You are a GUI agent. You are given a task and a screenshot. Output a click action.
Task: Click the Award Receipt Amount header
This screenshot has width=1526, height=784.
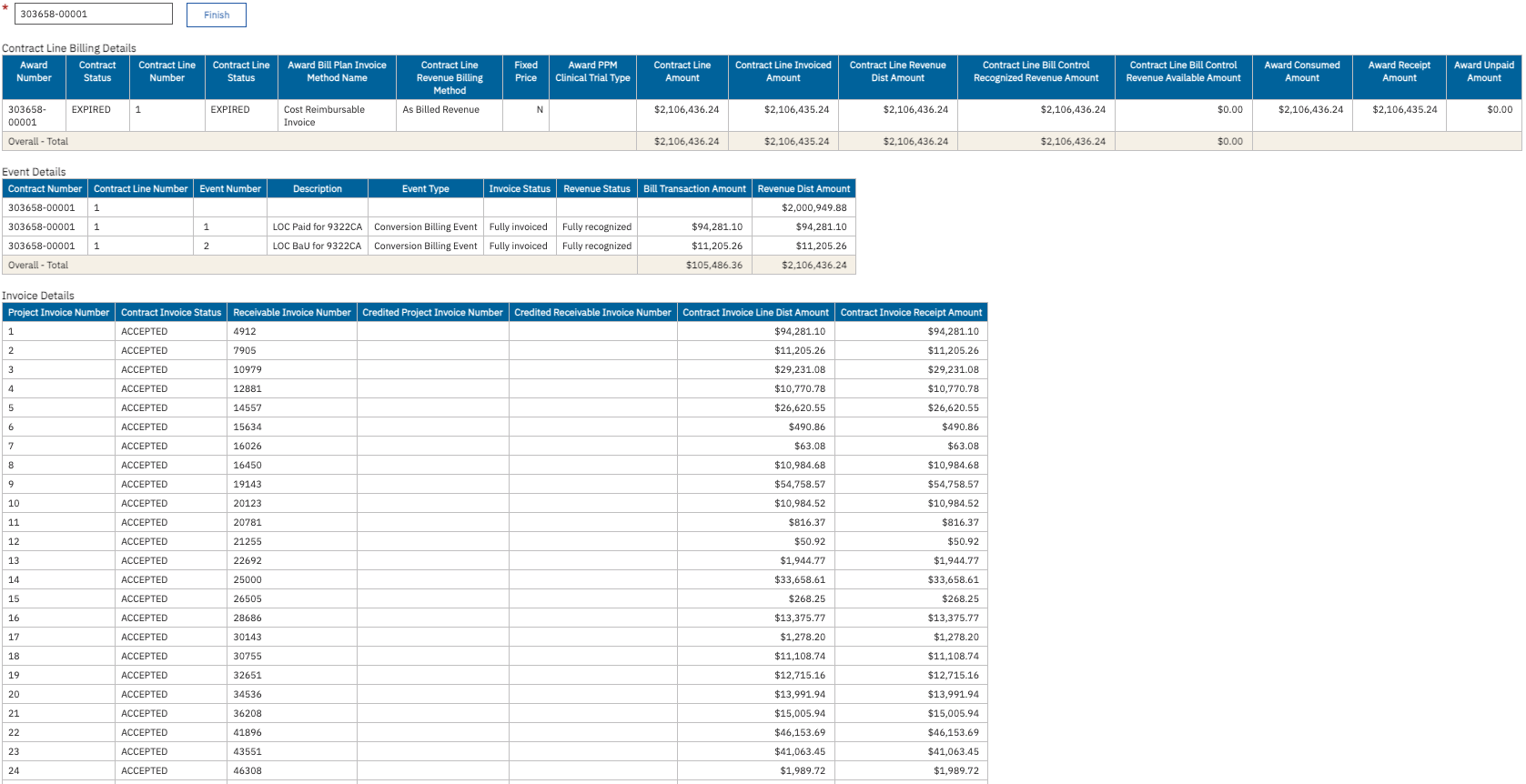point(1400,77)
